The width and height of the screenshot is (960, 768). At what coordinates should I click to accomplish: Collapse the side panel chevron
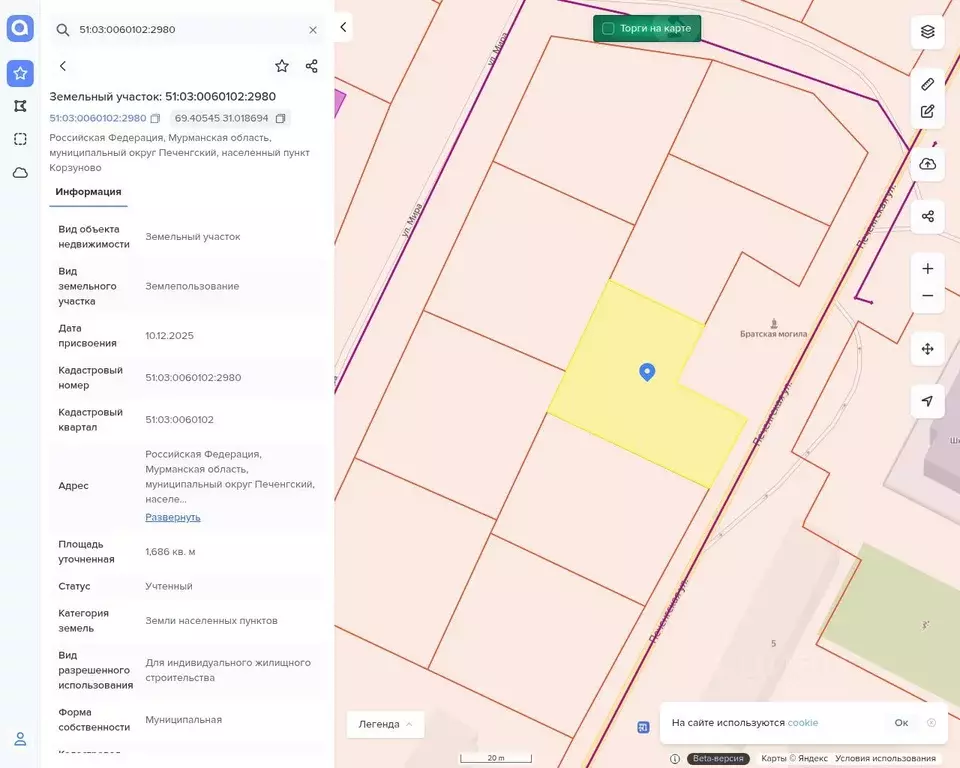(x=343, y=27)
